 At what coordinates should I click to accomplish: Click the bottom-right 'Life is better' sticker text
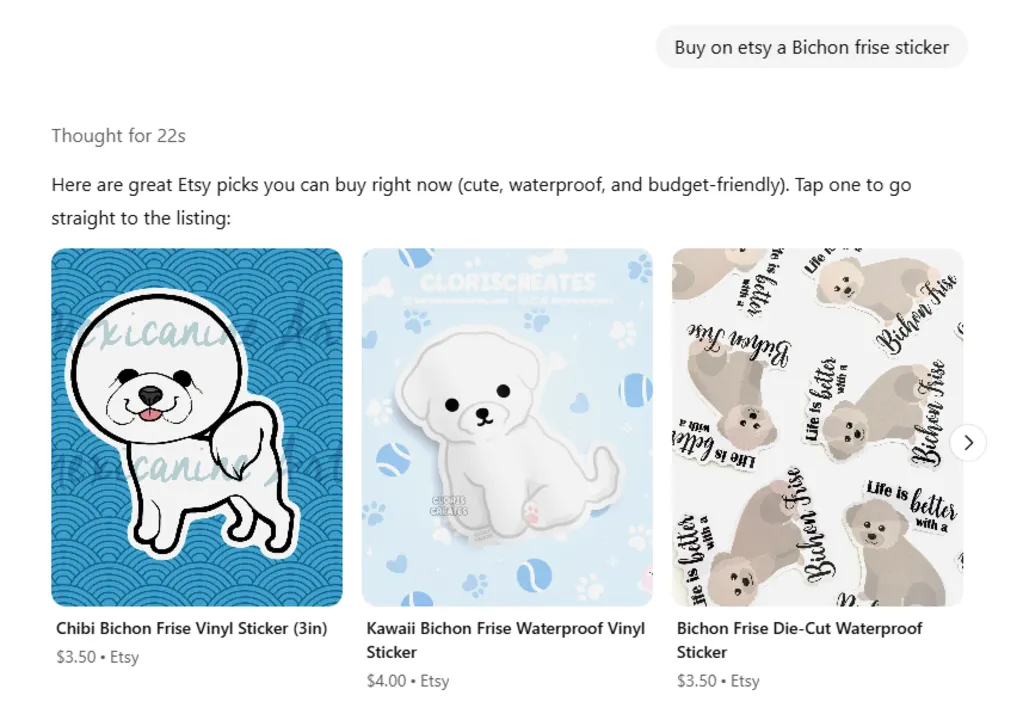(x=913, y=504)
